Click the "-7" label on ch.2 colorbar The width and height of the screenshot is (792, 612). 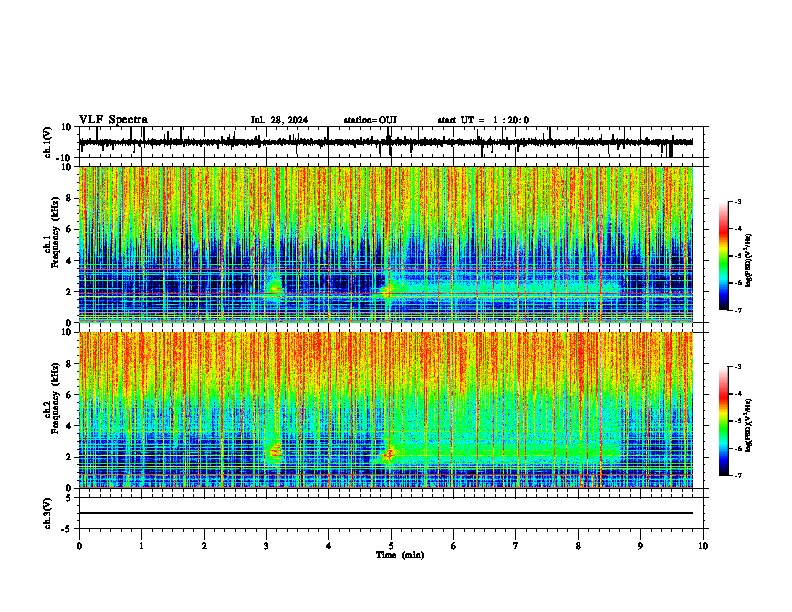tap(738, 475)
